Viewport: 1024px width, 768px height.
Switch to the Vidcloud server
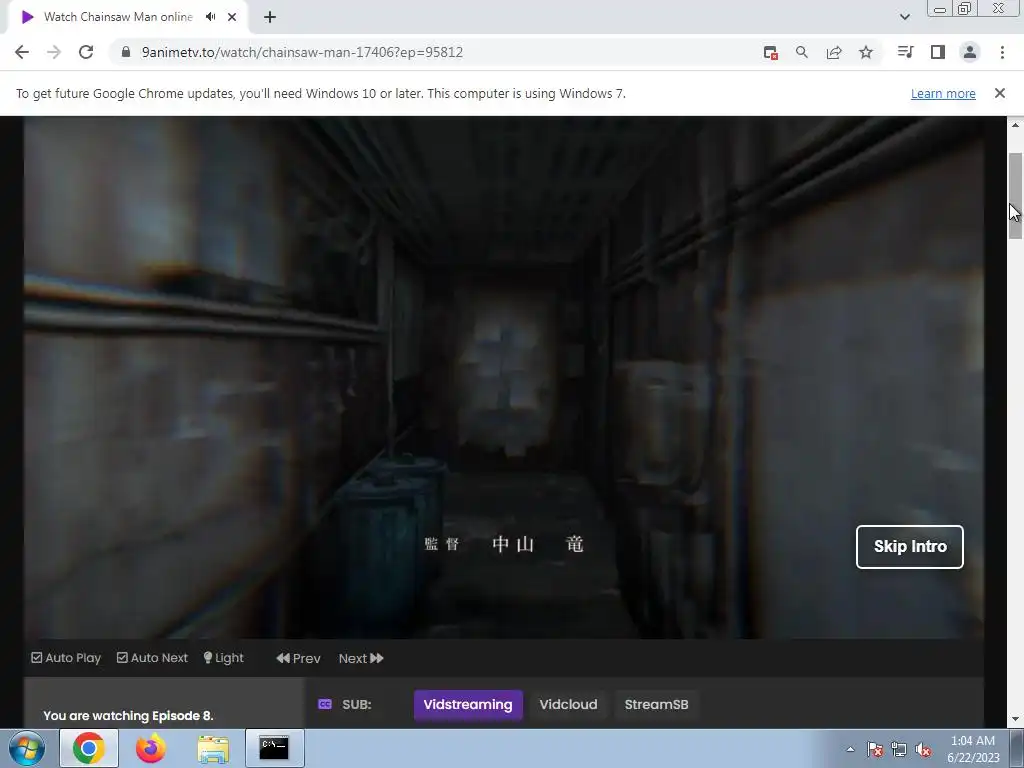point(568,705)
